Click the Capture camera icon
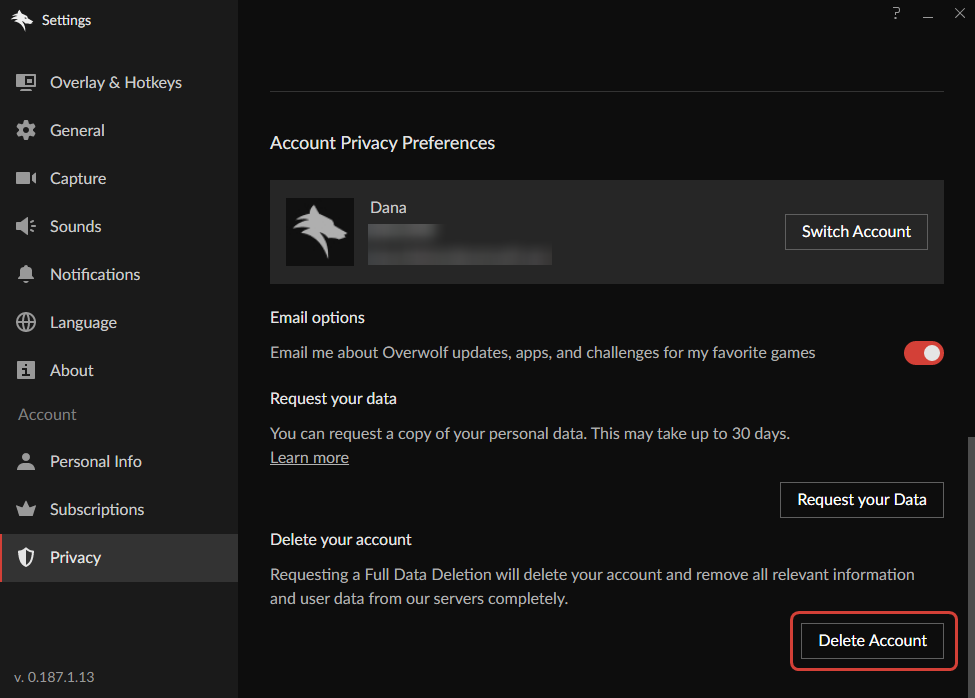This screenshot has height=698, width=975. click(x=25, y=178)
